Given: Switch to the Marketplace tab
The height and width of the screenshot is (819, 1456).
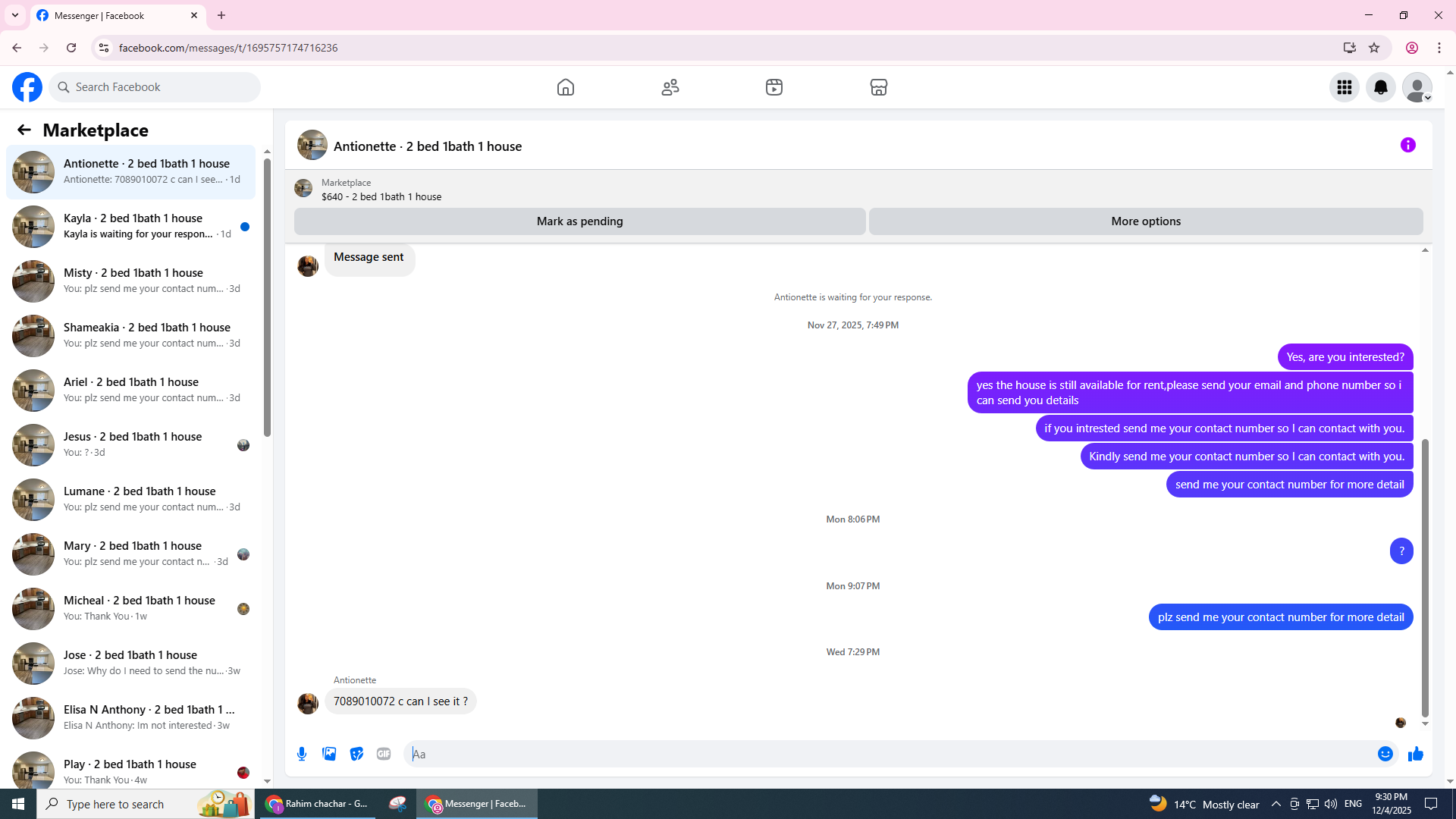Looking at the screenshot, I should 878,87.
